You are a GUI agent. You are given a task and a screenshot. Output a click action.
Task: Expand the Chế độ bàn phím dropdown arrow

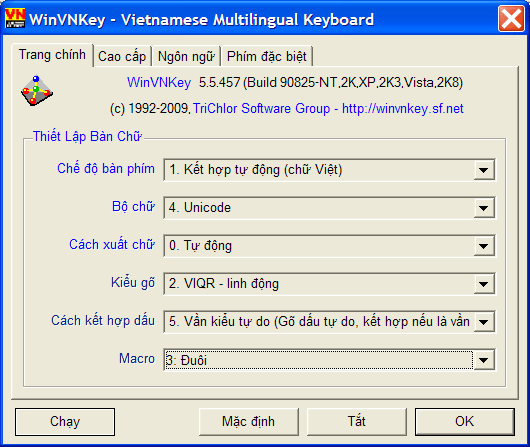[484, 170]
